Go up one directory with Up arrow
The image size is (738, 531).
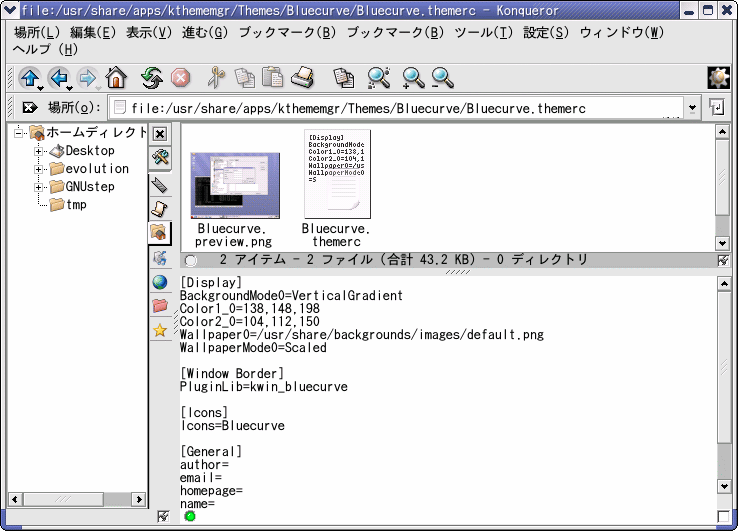point(30,77)
